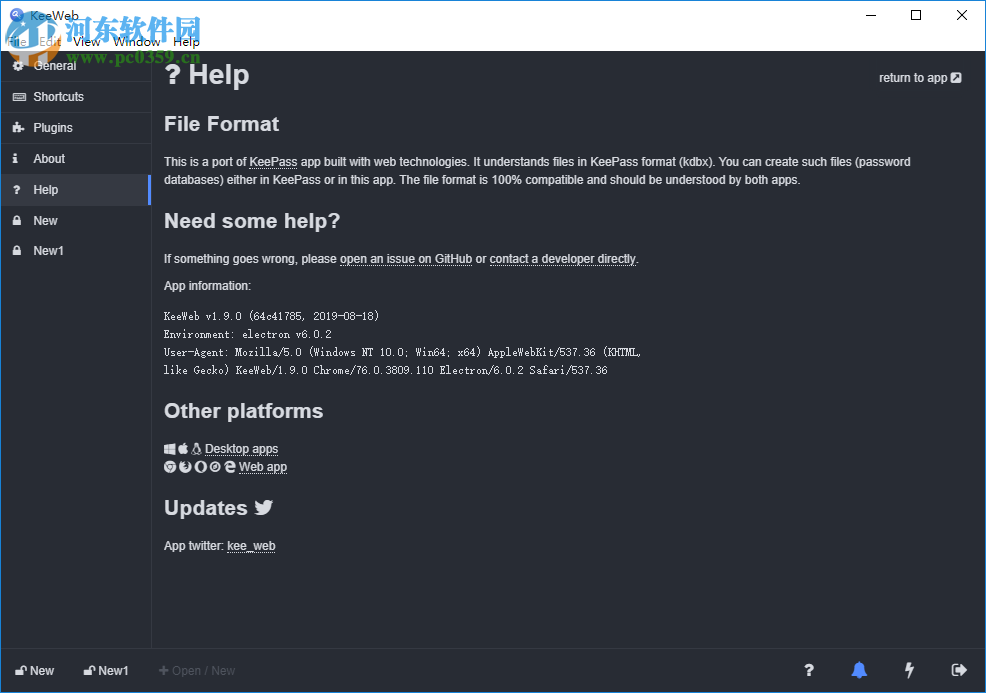986x693 pixels.
Task: Click the lightning generator icon in footer
Action: [x=908, y=670]
